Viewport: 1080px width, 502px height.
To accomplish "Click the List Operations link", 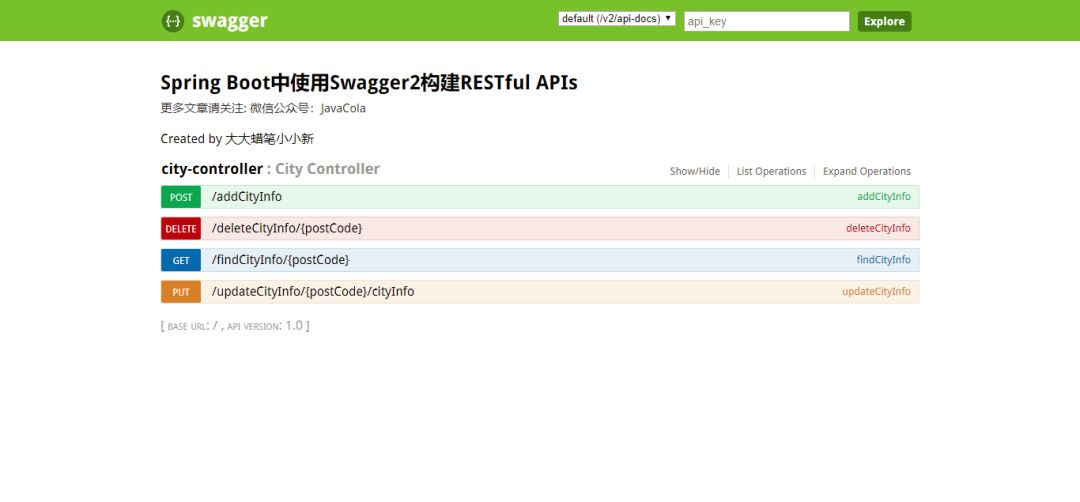I will pos(771,171).
